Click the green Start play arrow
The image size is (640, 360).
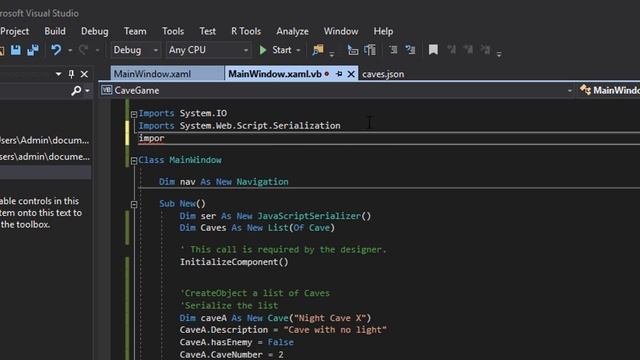(263, 50)
